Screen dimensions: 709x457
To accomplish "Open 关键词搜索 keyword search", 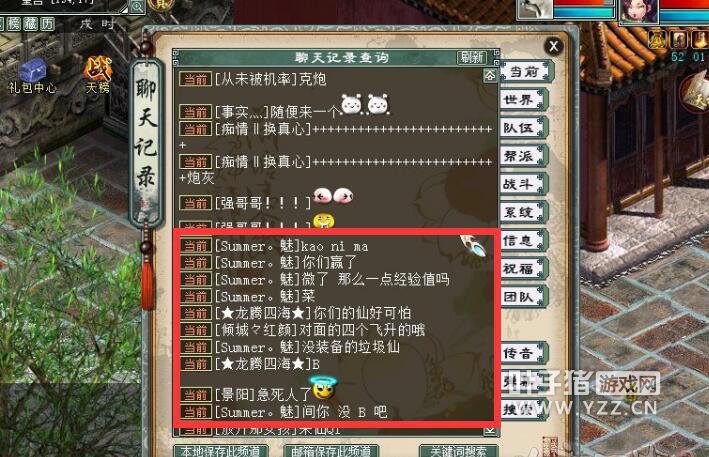I will tap(458, 451).
